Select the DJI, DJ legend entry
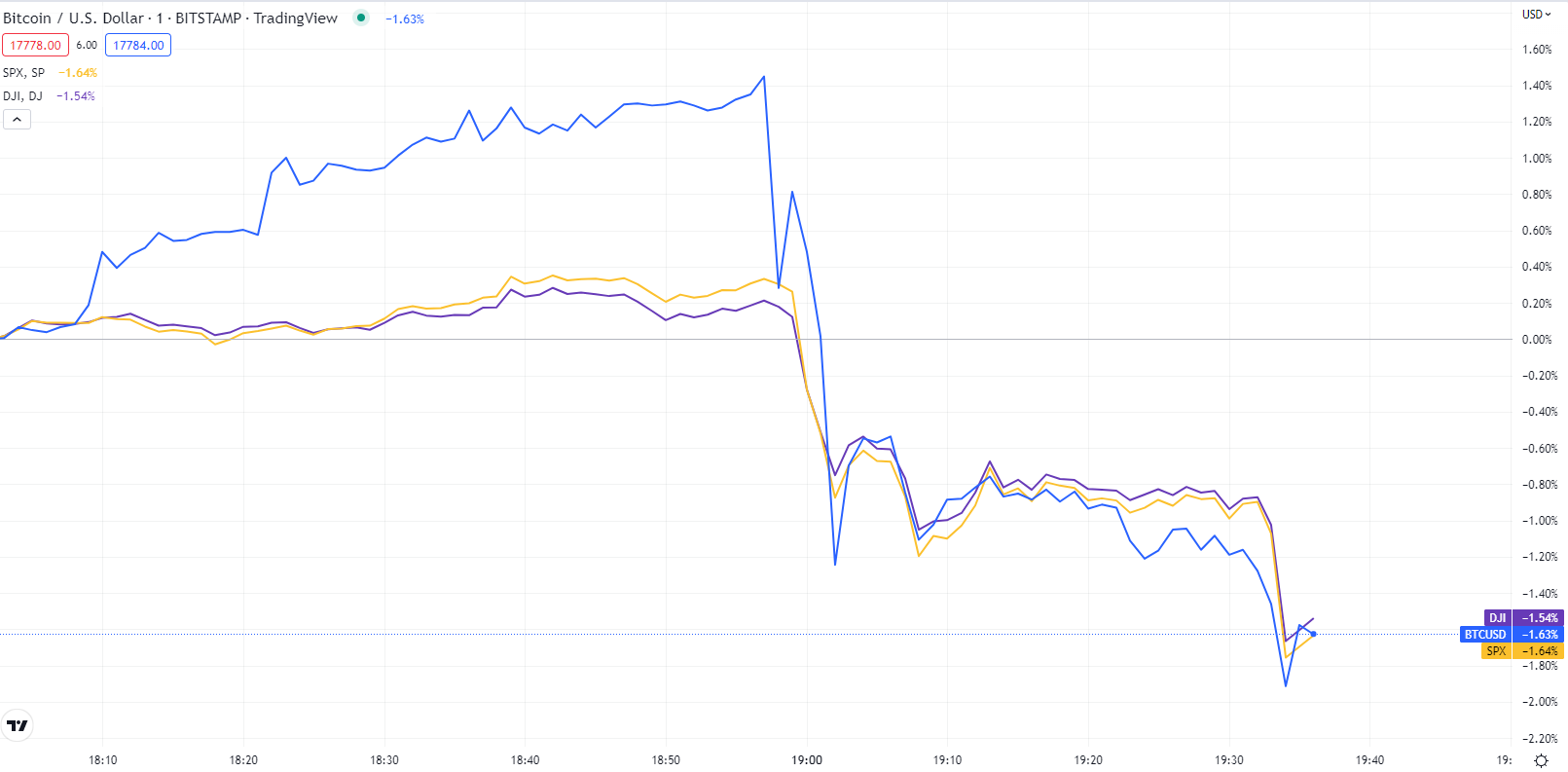 (22, 96)
